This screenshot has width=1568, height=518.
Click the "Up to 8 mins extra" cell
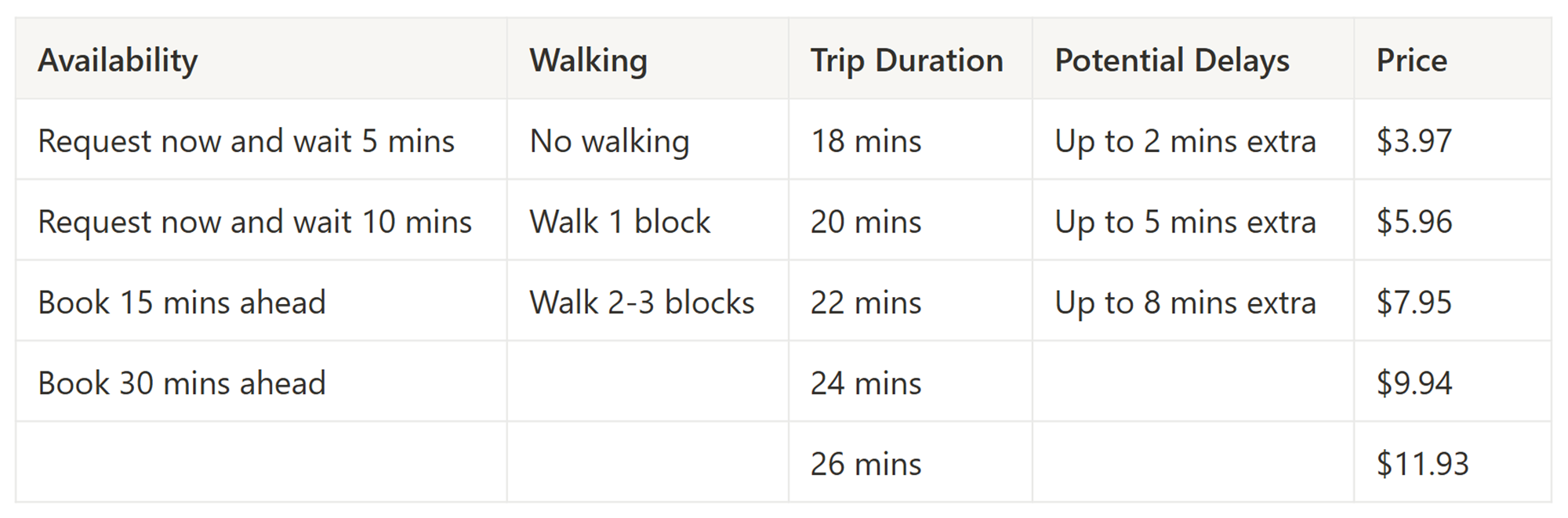[x=1185, y=302]
